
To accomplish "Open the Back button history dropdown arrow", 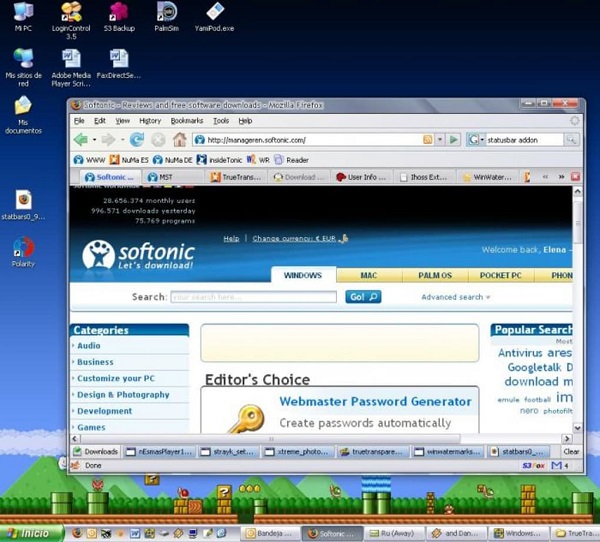I will tap(95, 140).
